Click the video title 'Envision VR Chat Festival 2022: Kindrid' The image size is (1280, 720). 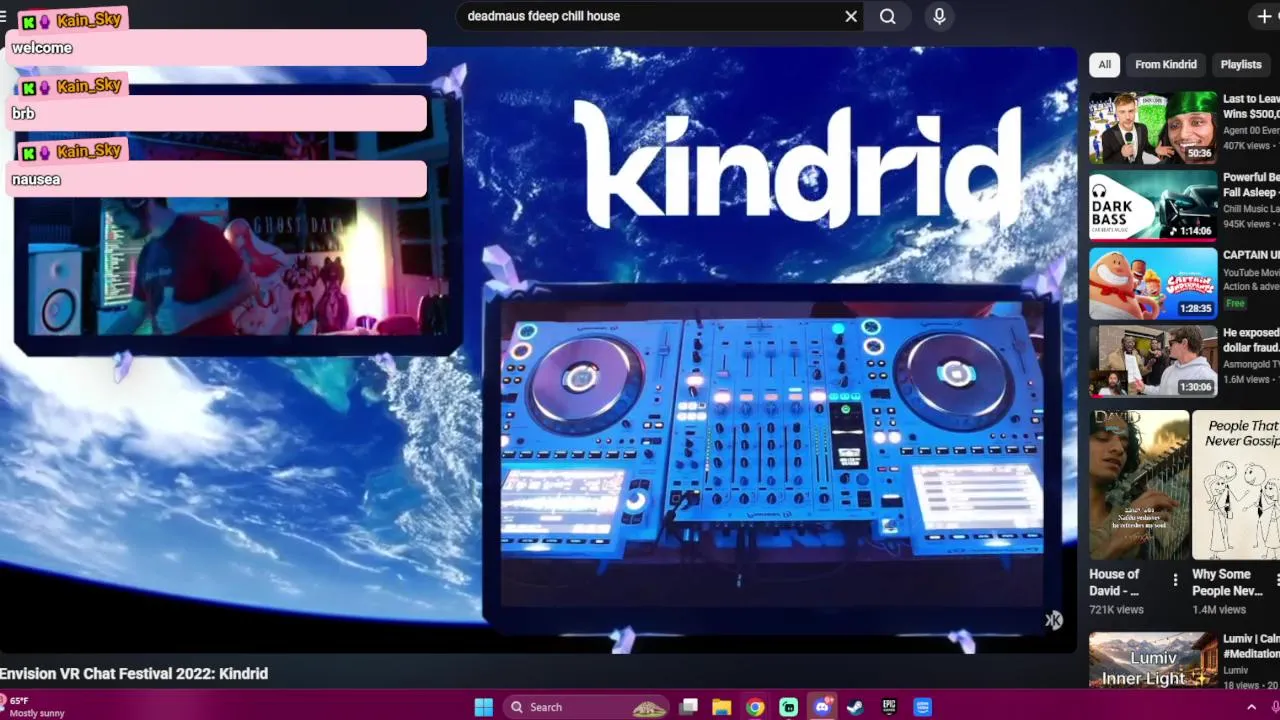tap(134, 674)
